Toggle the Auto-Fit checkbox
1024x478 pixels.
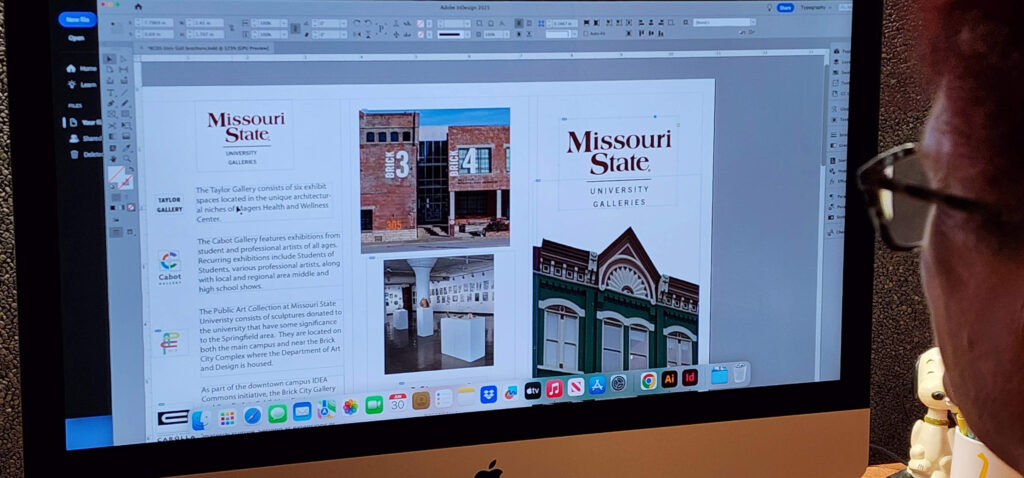(x=586, y=33)
